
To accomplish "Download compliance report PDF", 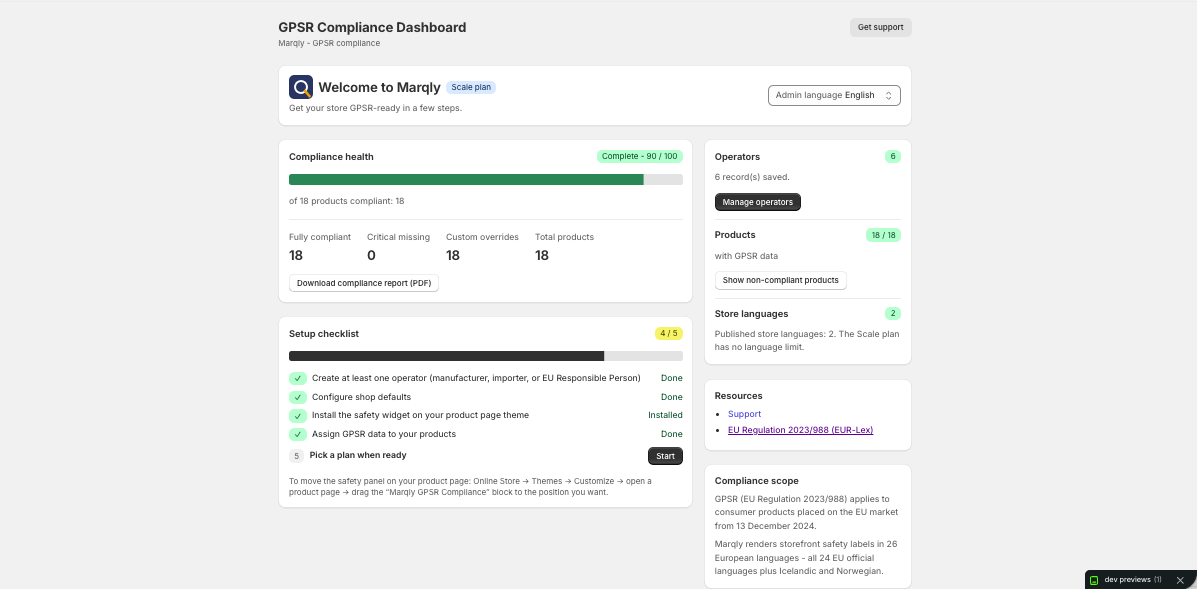I will (363, 283).
